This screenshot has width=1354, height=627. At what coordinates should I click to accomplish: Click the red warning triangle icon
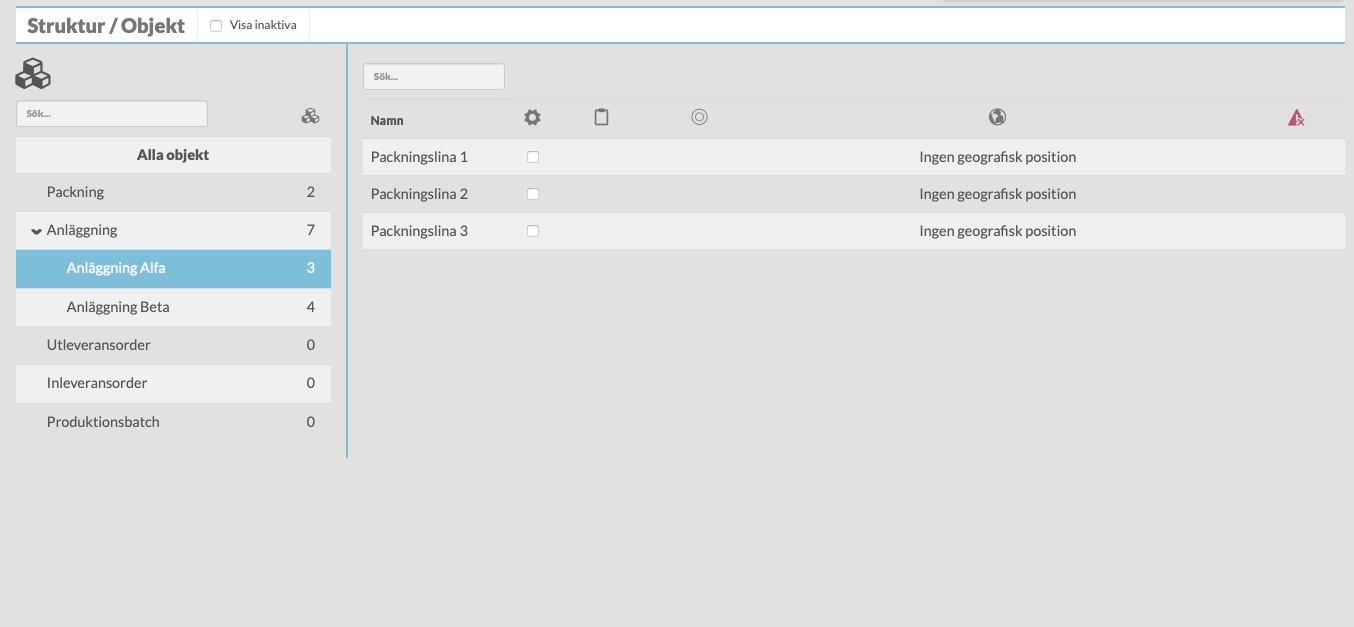click(x=1296, y=118)
